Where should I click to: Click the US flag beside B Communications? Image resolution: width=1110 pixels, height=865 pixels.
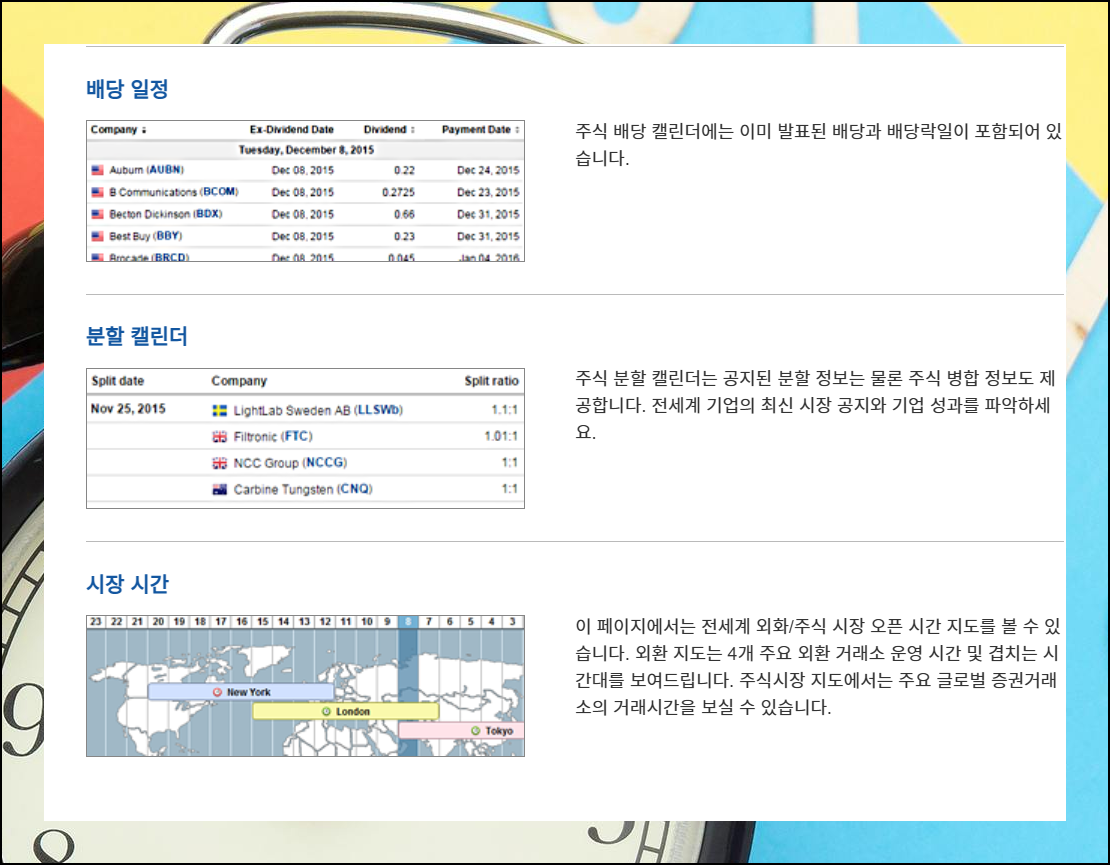pos(98,192)
